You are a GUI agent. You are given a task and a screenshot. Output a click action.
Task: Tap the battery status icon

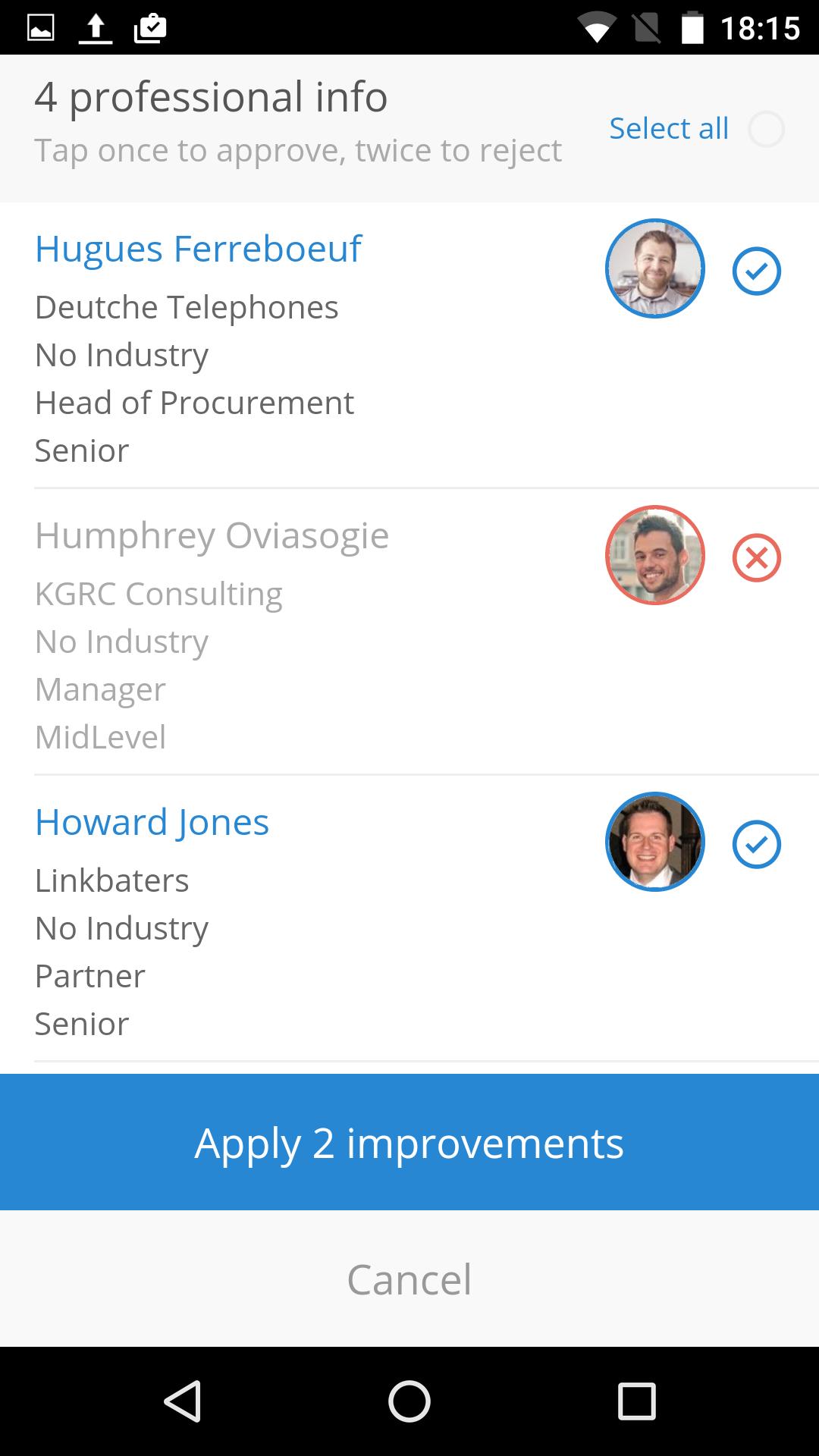(x=692, y=28)
